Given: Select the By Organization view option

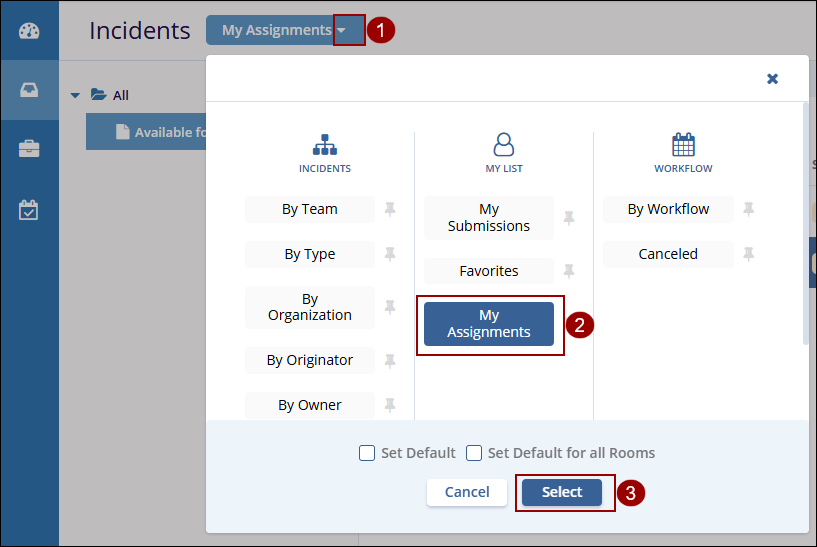Looking at the screenshot, I should (310, 307).
